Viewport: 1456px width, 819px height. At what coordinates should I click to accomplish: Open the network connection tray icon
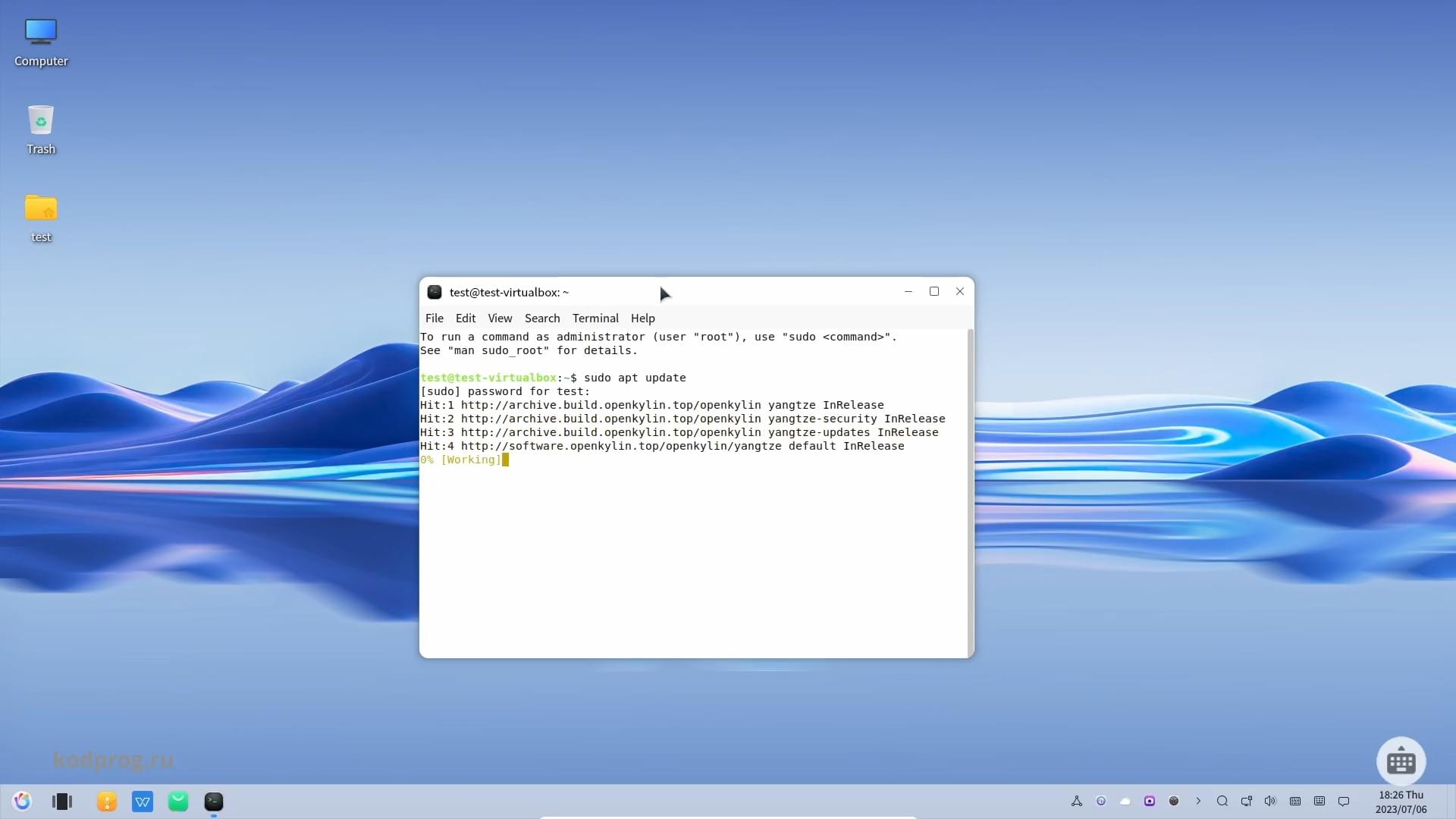[x=1247, y=801]
